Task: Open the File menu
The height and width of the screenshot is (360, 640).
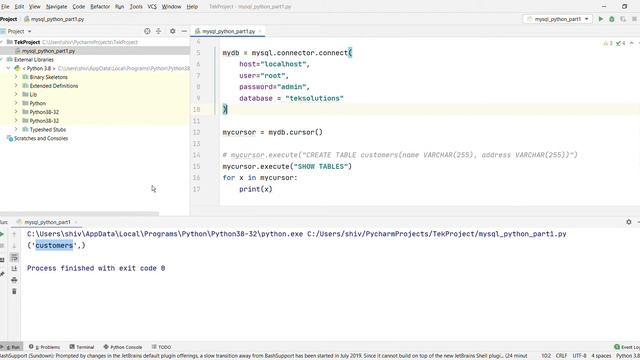Action: tap(5, 7)
